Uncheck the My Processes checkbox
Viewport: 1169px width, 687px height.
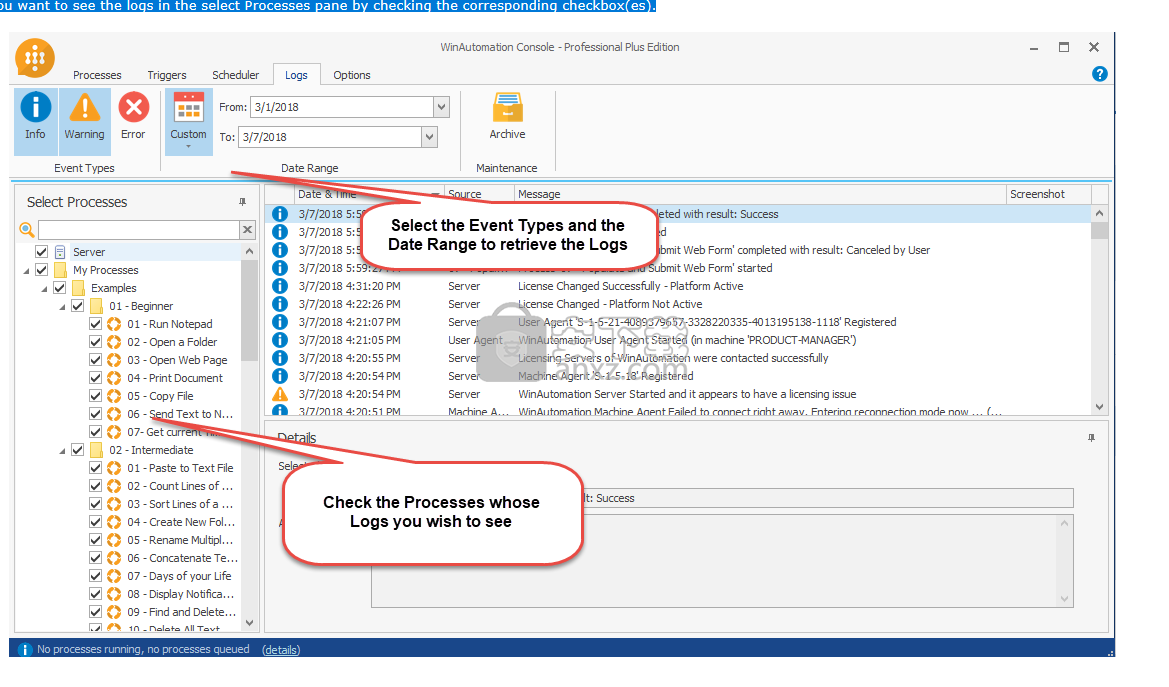(42, 270)
